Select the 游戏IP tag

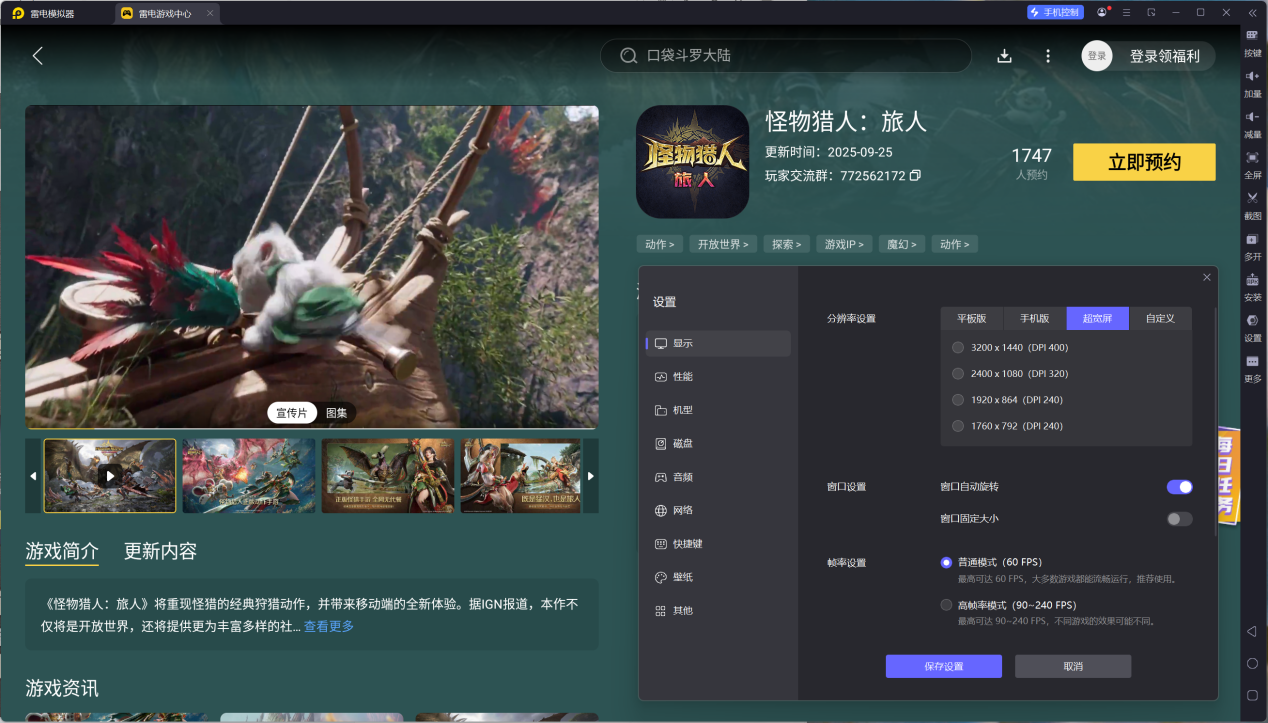pyautogui.click(x=844, y=244)
